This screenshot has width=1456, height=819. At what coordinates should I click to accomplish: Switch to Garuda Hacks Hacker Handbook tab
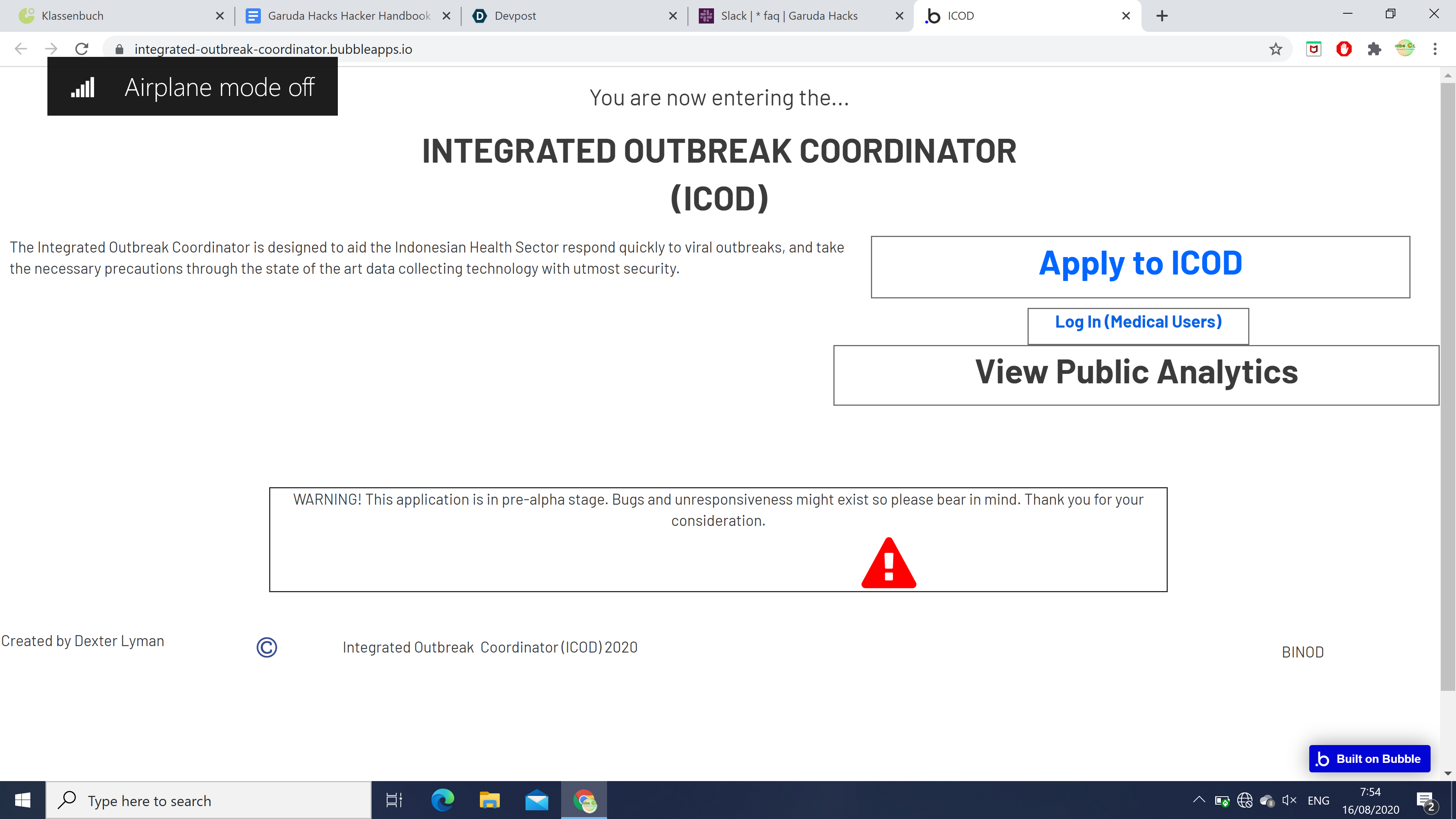pos(349,16)
